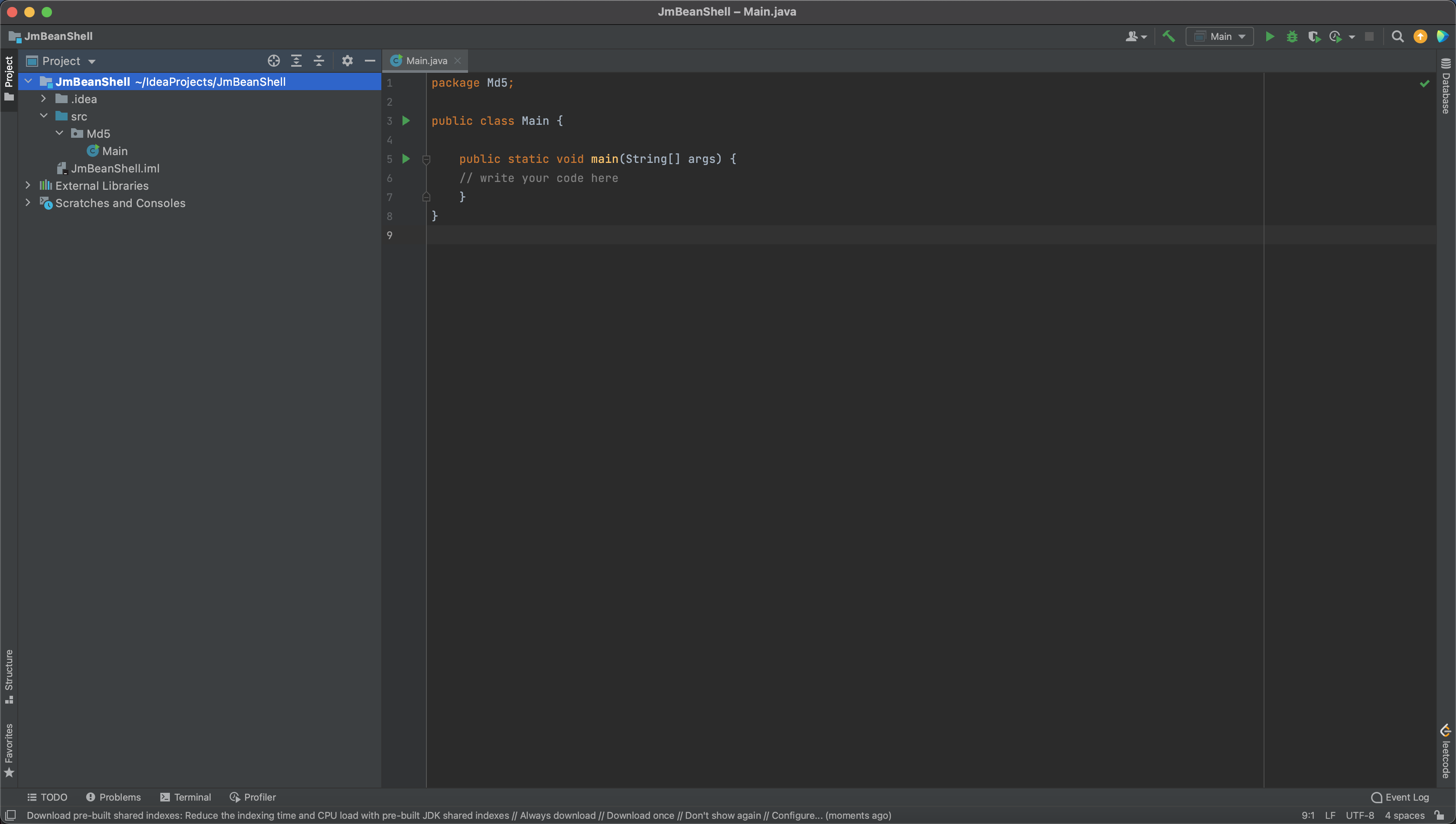Close the Main.java tab

[458, 61]
